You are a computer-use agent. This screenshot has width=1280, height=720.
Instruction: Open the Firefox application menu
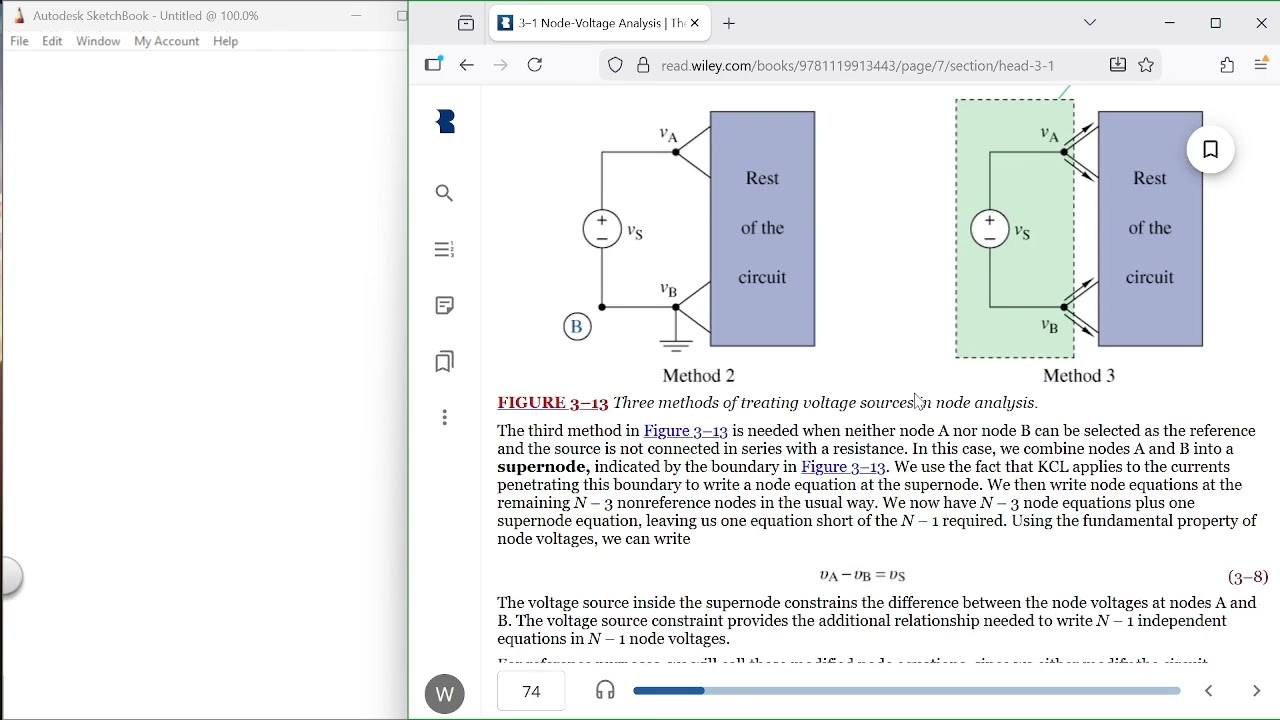pos(1262,64)
